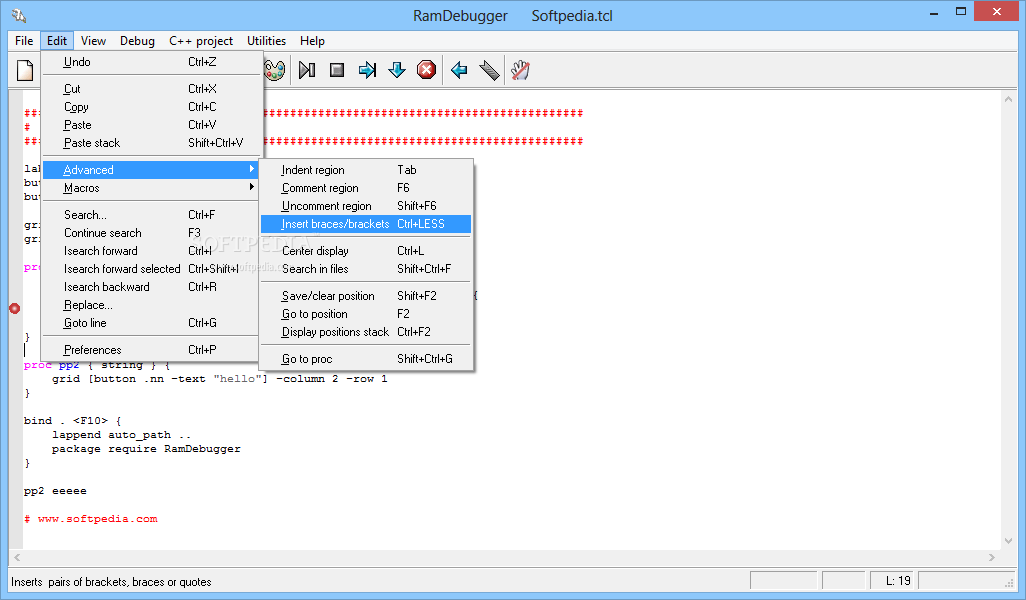Click the 'bind . <F10> {' line

73,421
